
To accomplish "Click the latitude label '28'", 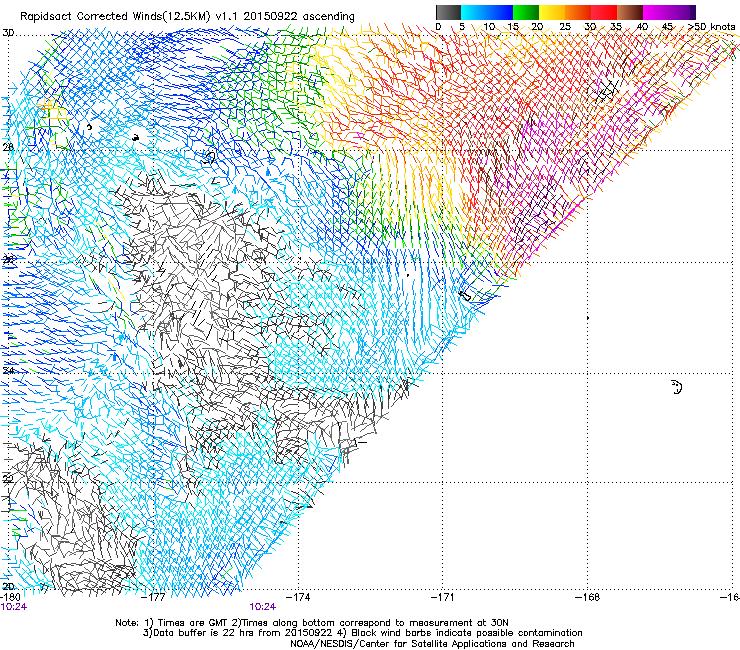I will 8,147.
